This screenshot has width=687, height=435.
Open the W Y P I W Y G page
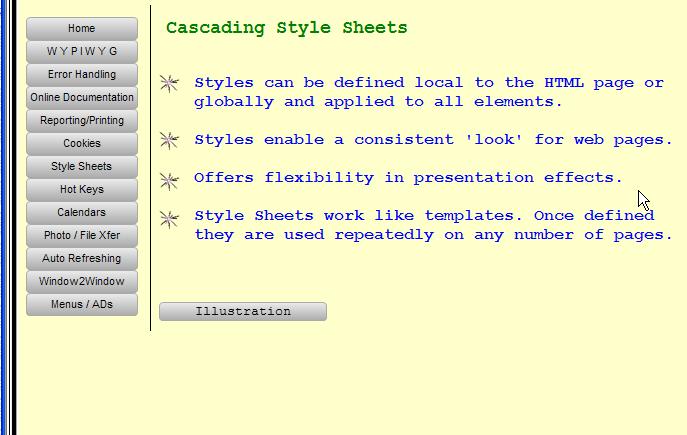82,52
